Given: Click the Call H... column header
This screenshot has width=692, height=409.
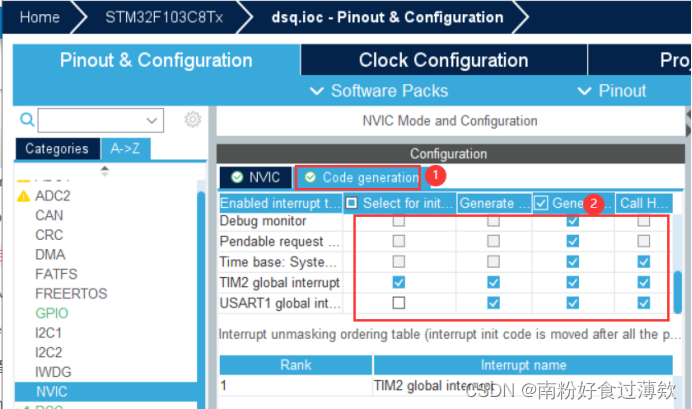Looking at the screenshot, I should (644, 203).
